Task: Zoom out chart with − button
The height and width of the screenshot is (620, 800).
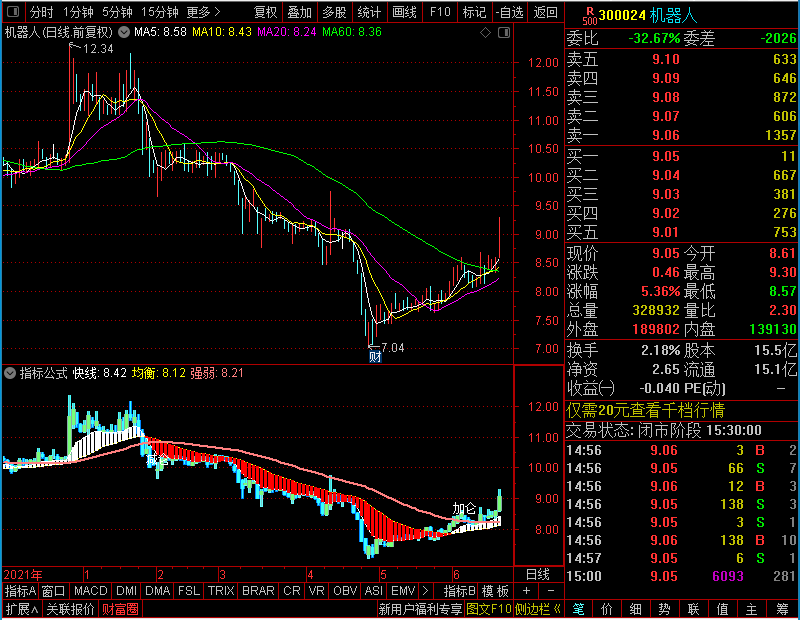Action: tap(551, 591)
